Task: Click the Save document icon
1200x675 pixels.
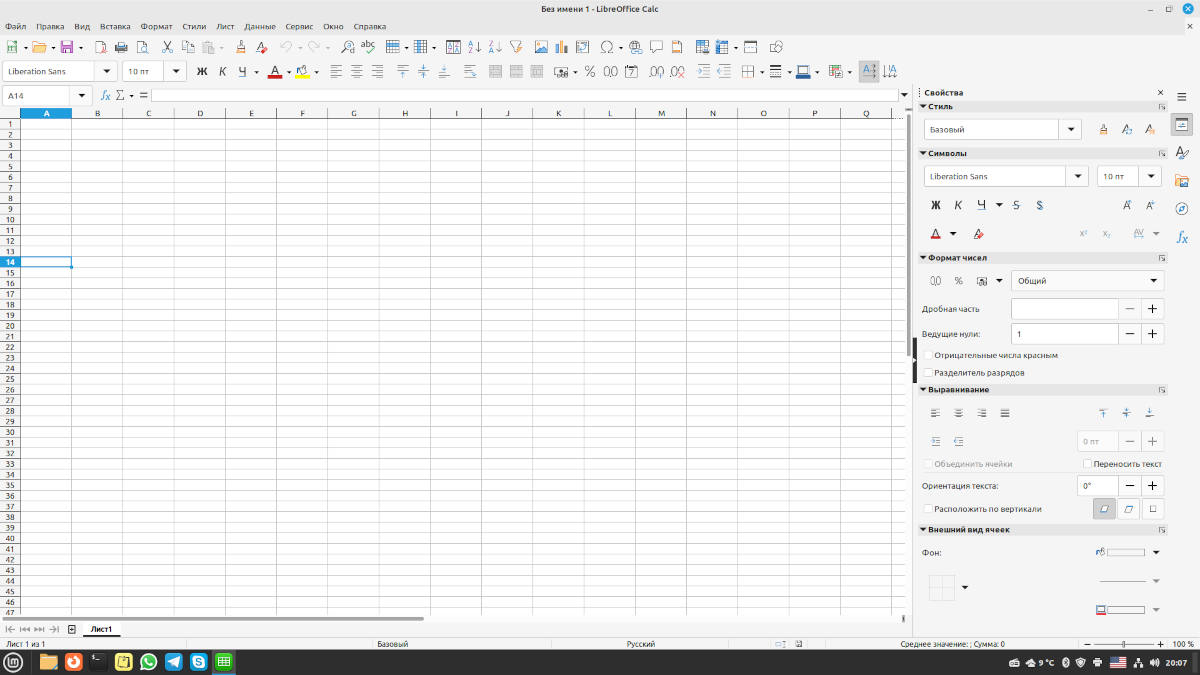Action: tap(67, 47)
